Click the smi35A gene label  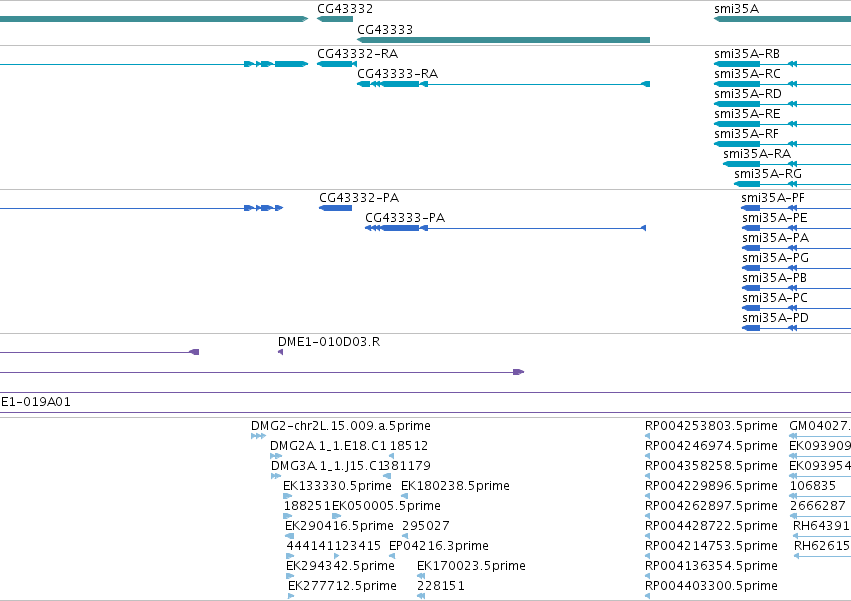pyautogui.click(x=736, y=9)
